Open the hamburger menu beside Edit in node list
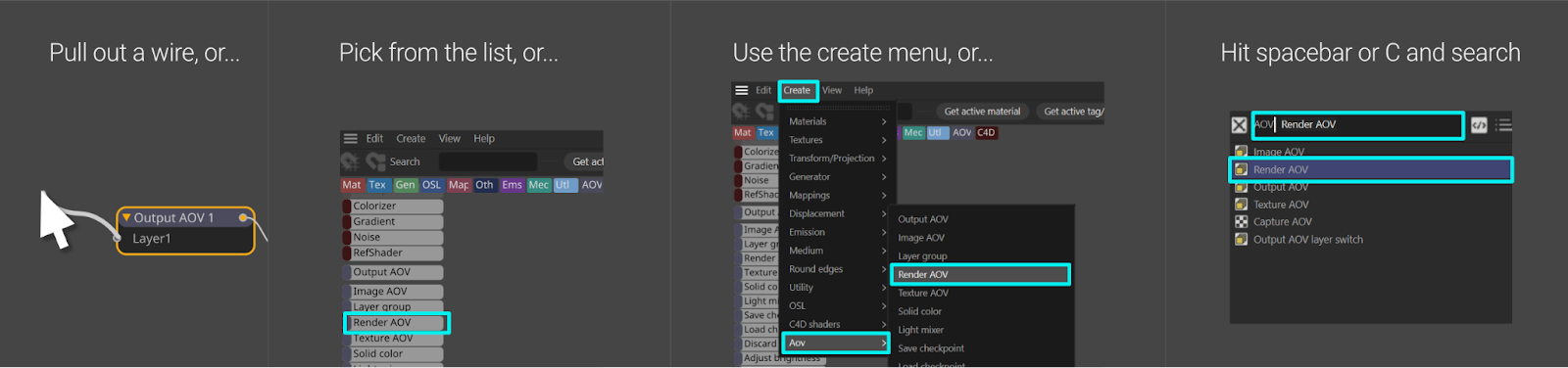 (x=350, y=139)
